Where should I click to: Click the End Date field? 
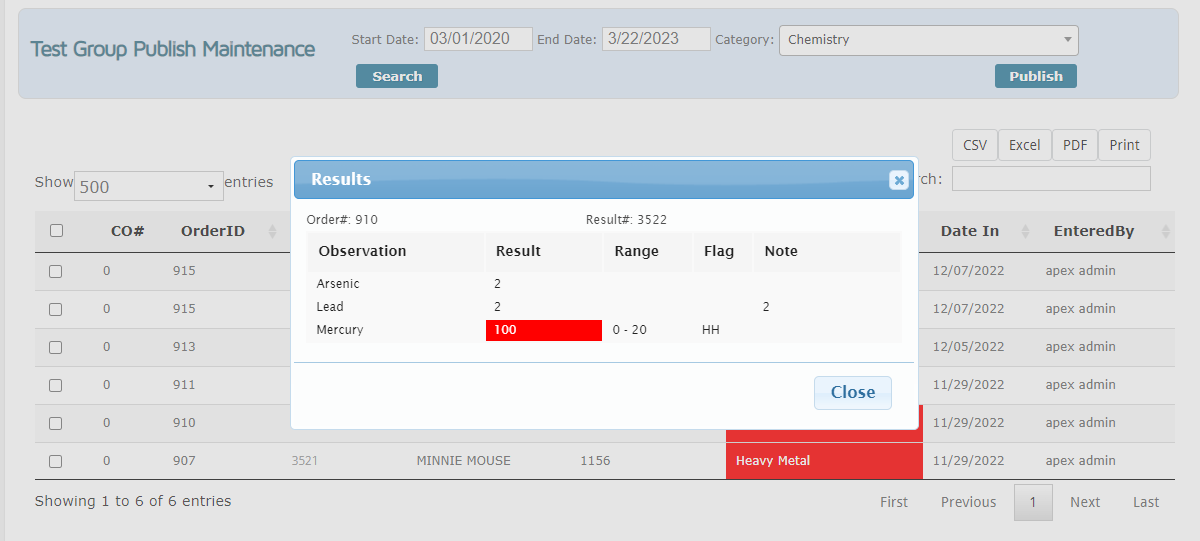(656, 39)
